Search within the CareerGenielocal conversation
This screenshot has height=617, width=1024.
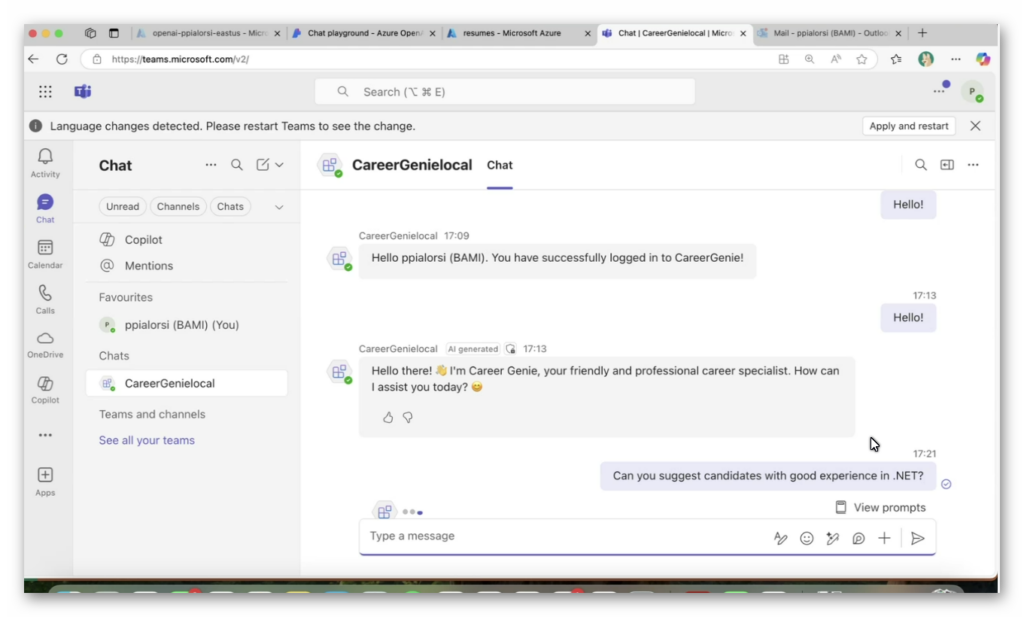click(921, 165)
